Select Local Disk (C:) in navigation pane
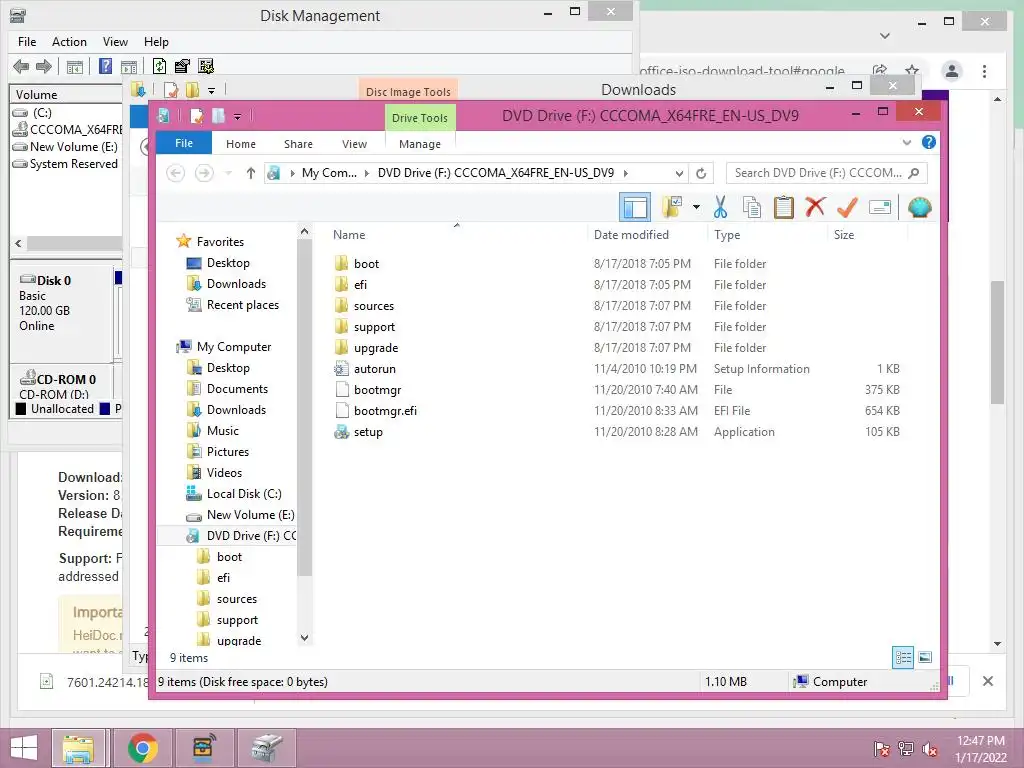The width and height of the screenshot is (1024, 768). 244,494
